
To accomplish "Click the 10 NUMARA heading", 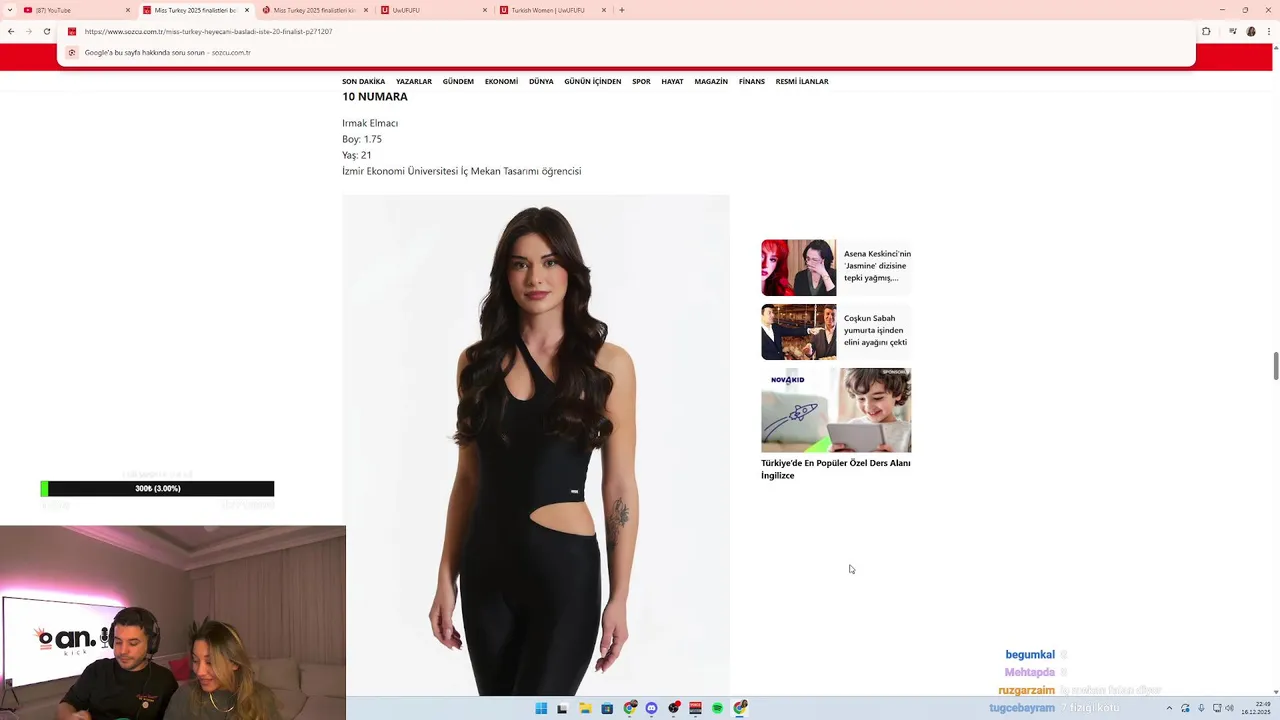I will click(375, 97).
